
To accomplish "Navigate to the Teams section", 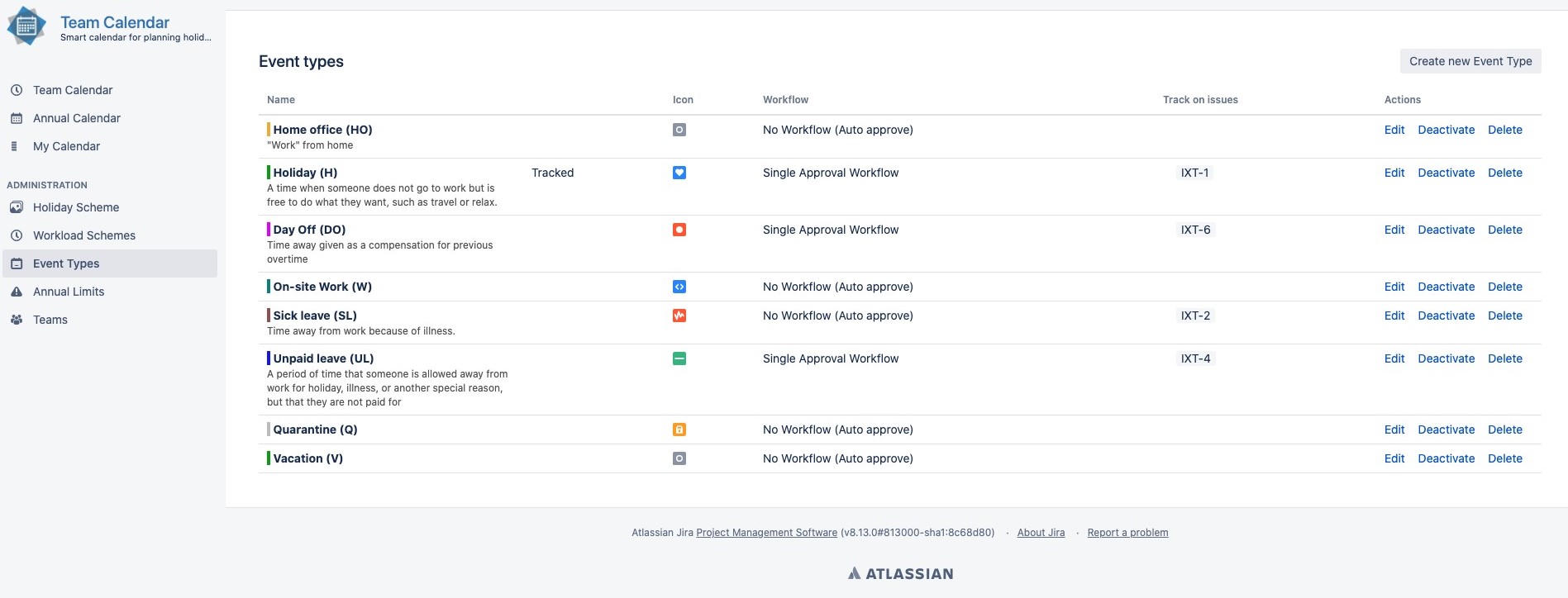I will pyautogui.click(x=50, y=320).
